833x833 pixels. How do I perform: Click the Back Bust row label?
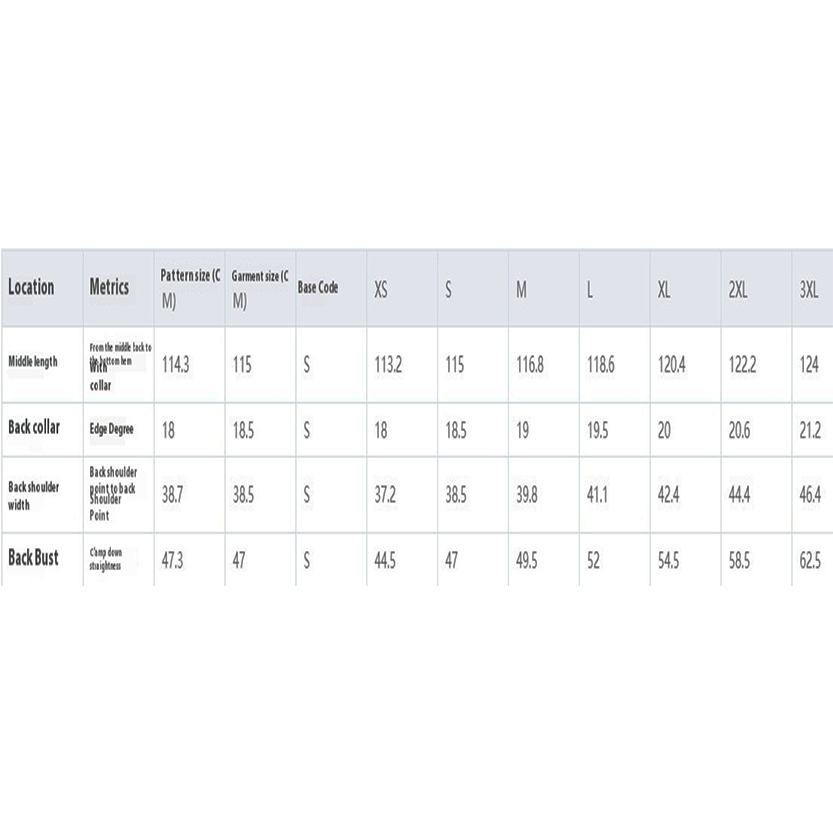click(33, 559)
